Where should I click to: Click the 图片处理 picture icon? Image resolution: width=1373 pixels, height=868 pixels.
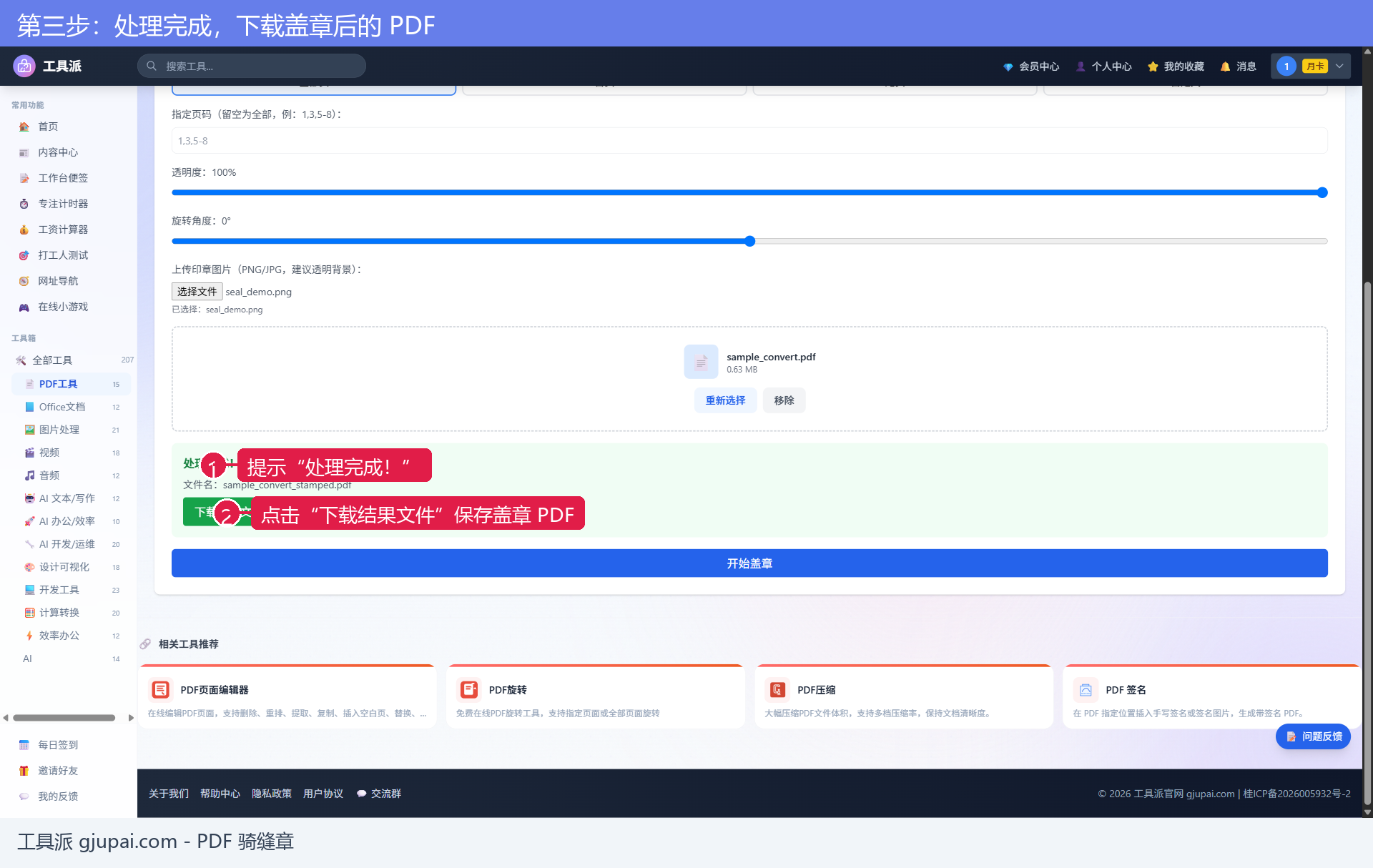29,430
